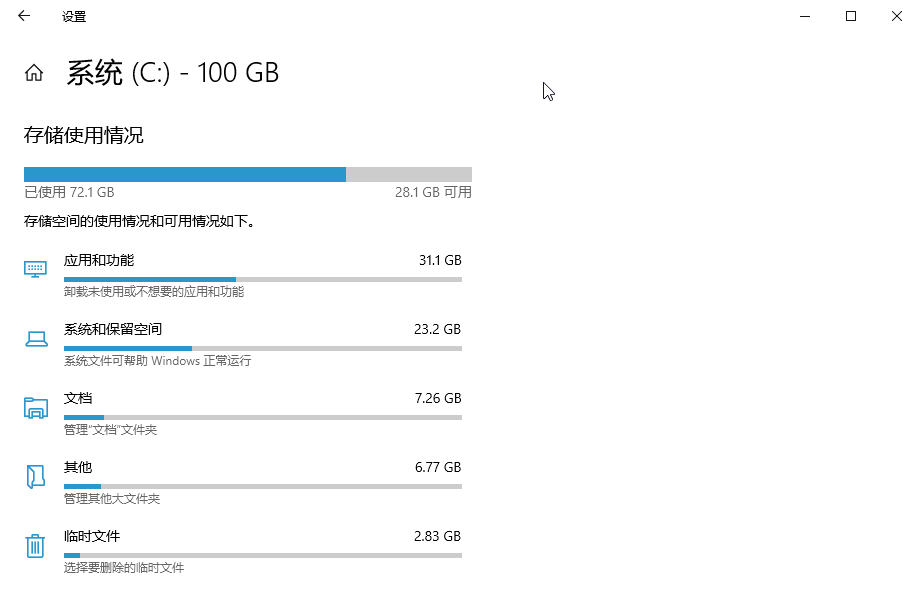Click 选择要删除的临时文件 description text
Viewport: 920px width, 593px height.
124,567
